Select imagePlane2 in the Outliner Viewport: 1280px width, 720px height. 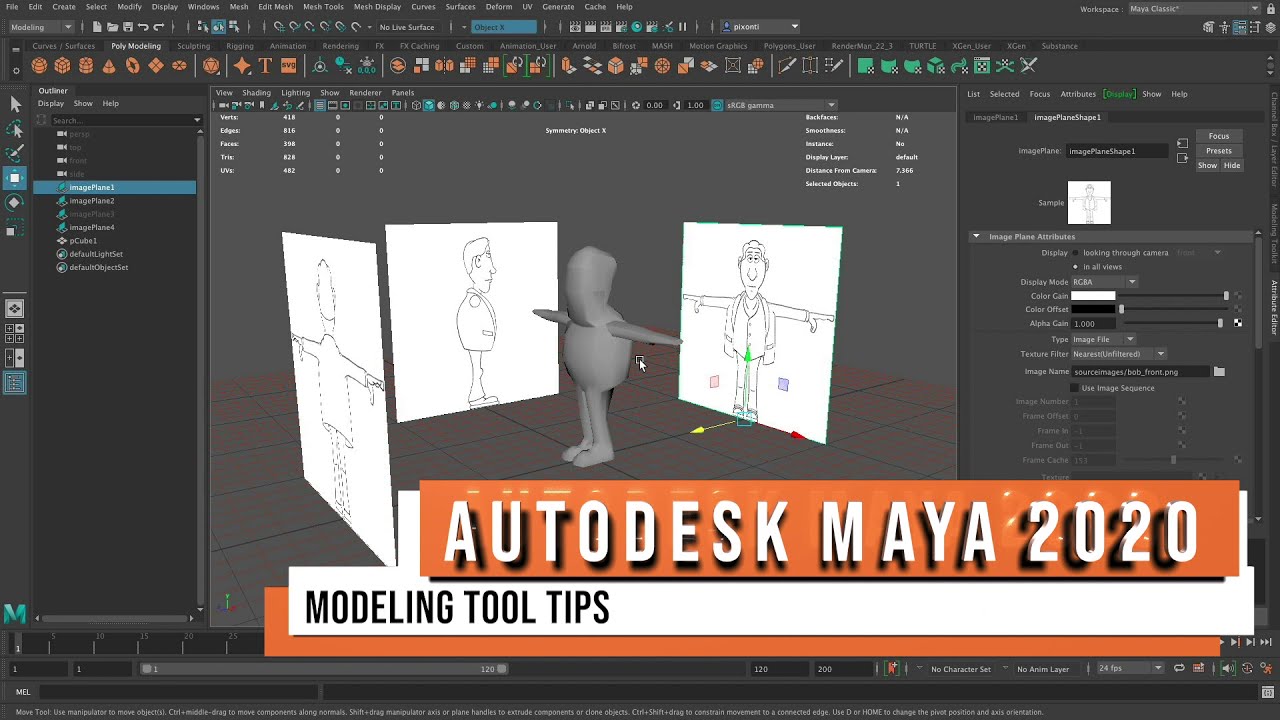point(92,201)
